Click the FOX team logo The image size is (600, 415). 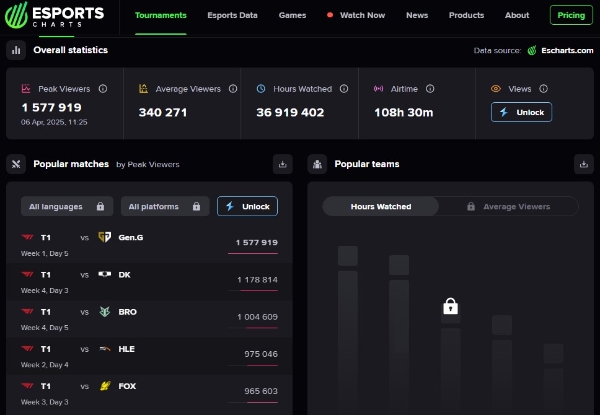tap(105, 386)
